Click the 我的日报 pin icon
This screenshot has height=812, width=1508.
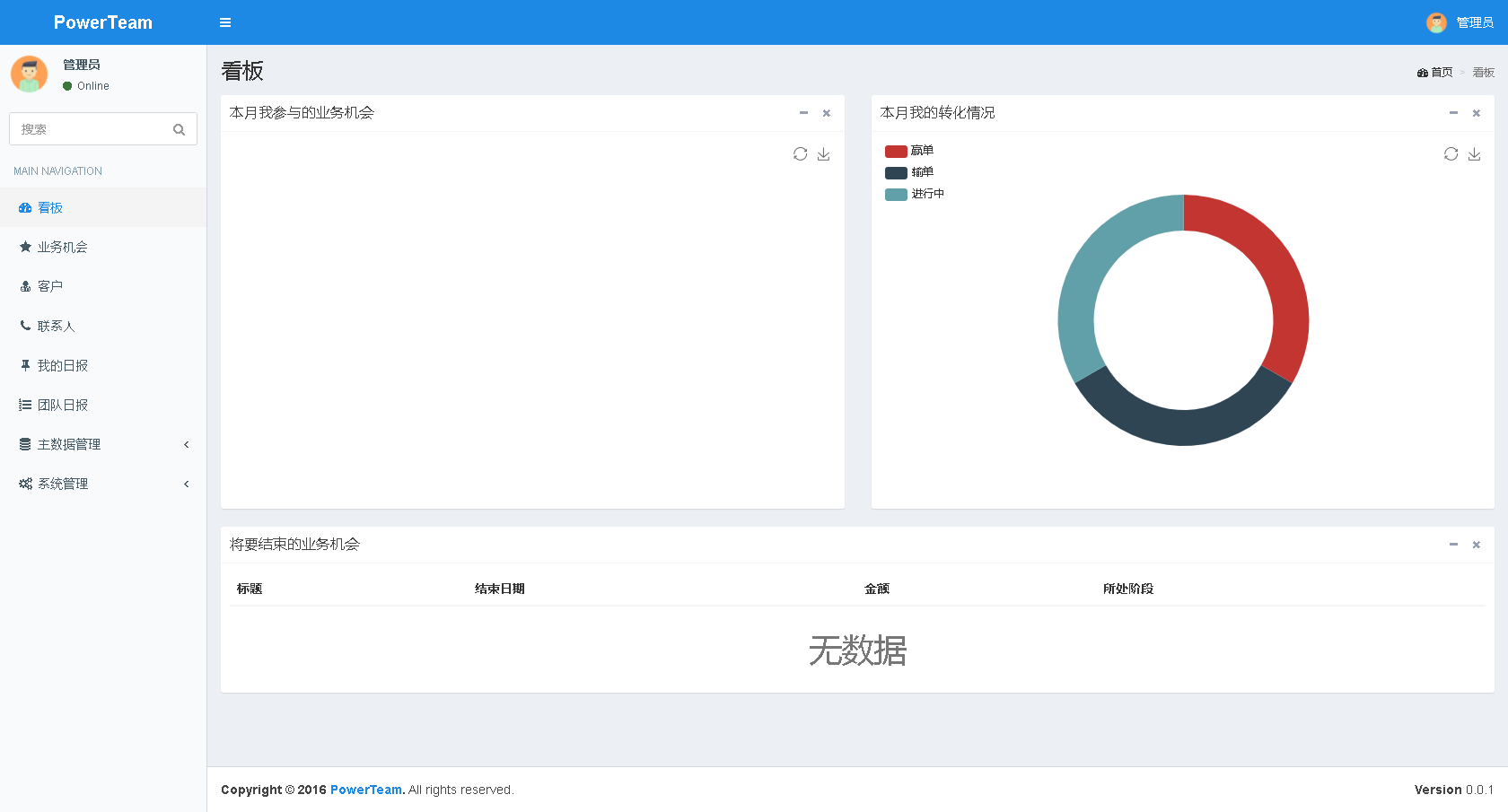pos(25,365)
